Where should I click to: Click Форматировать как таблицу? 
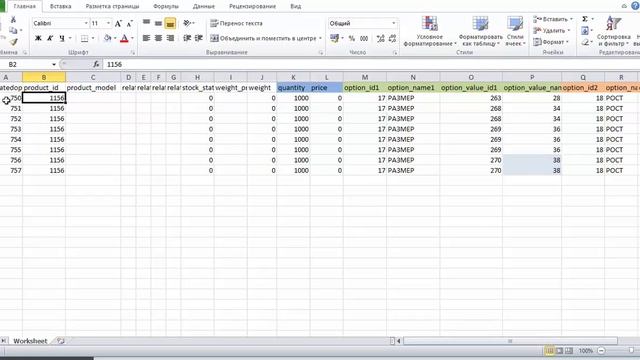[480, 31]
